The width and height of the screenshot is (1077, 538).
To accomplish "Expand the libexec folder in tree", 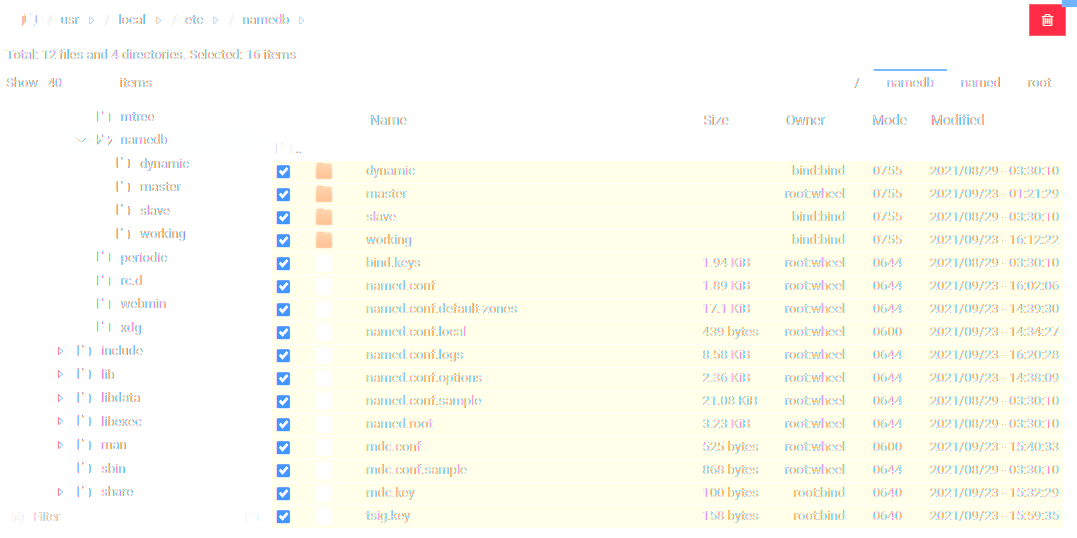I will (60, 422).
